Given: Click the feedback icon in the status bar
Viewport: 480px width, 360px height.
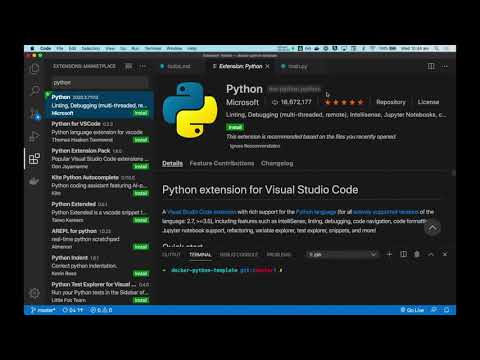Looking at the screenshot, I should point(434,310).
